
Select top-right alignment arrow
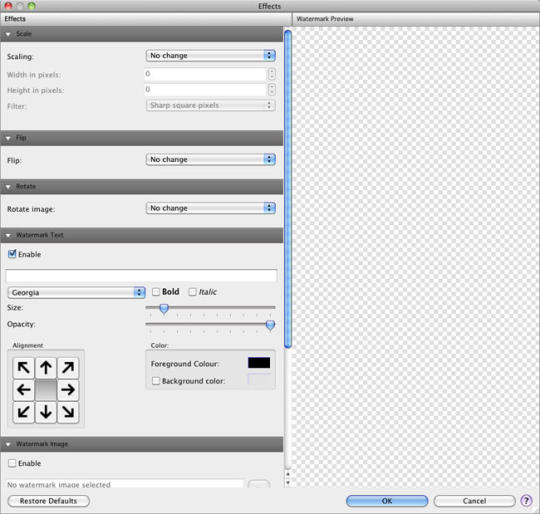(68, 368)
